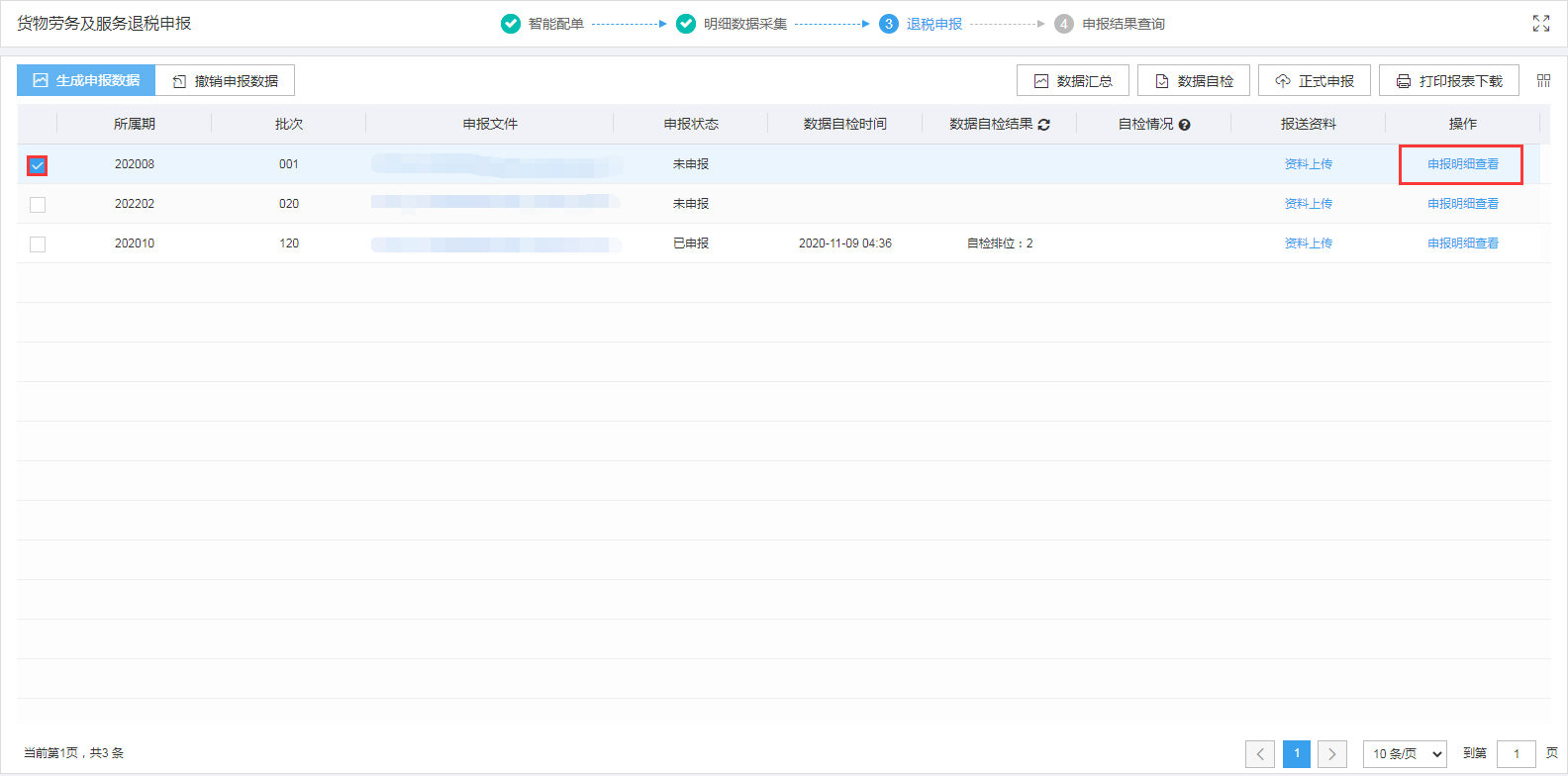Refresh the 数据自检结果 column
The width and height of the screenshot is (1568, 776).
(1043, 125)
